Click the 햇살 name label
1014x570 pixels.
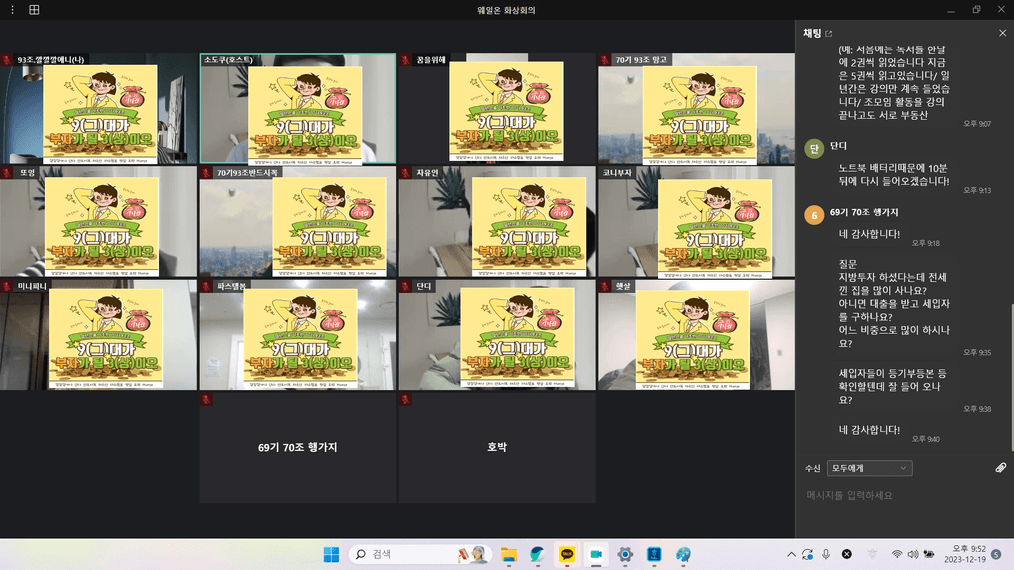point(623,286)
